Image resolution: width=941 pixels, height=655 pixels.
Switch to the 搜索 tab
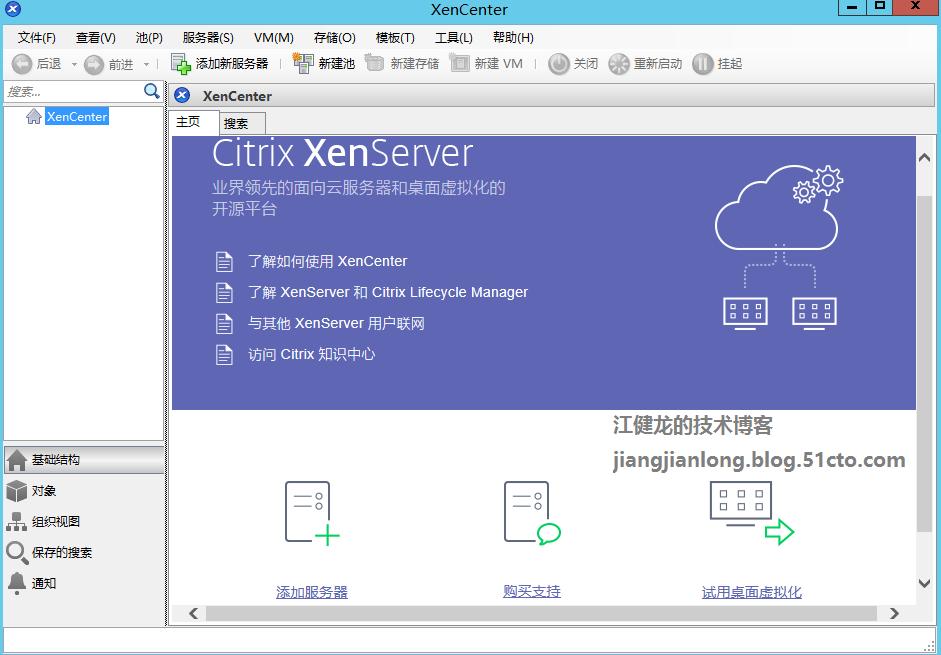click(x=242, y=124)
